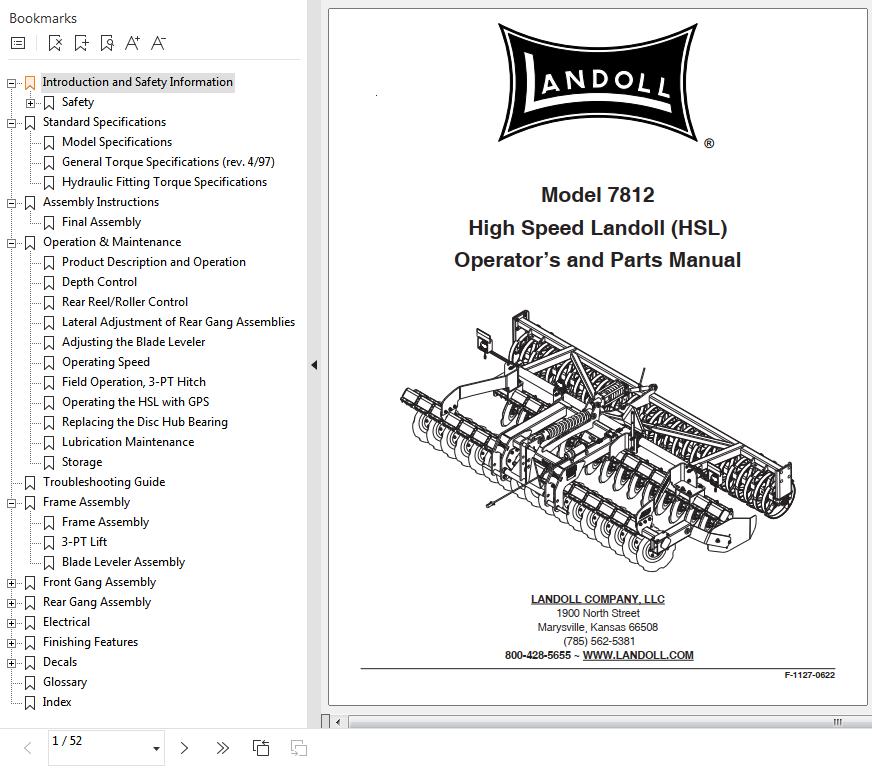Jump to the last page

point(222,748)
